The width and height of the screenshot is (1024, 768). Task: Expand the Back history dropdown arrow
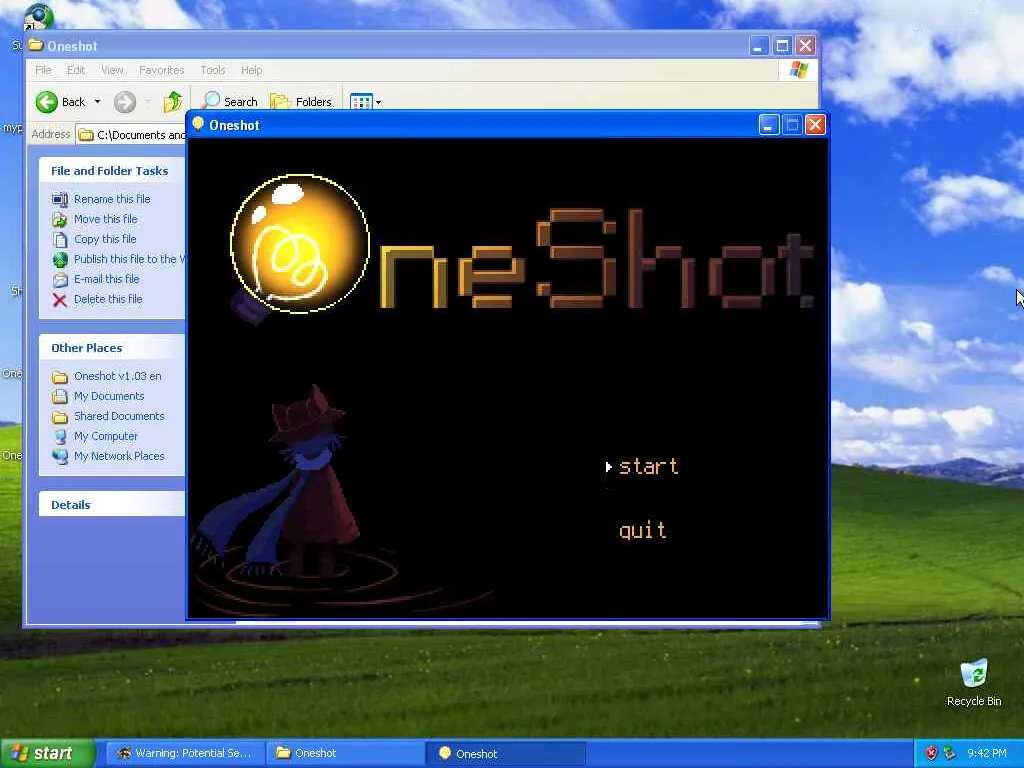click(97, 102)
